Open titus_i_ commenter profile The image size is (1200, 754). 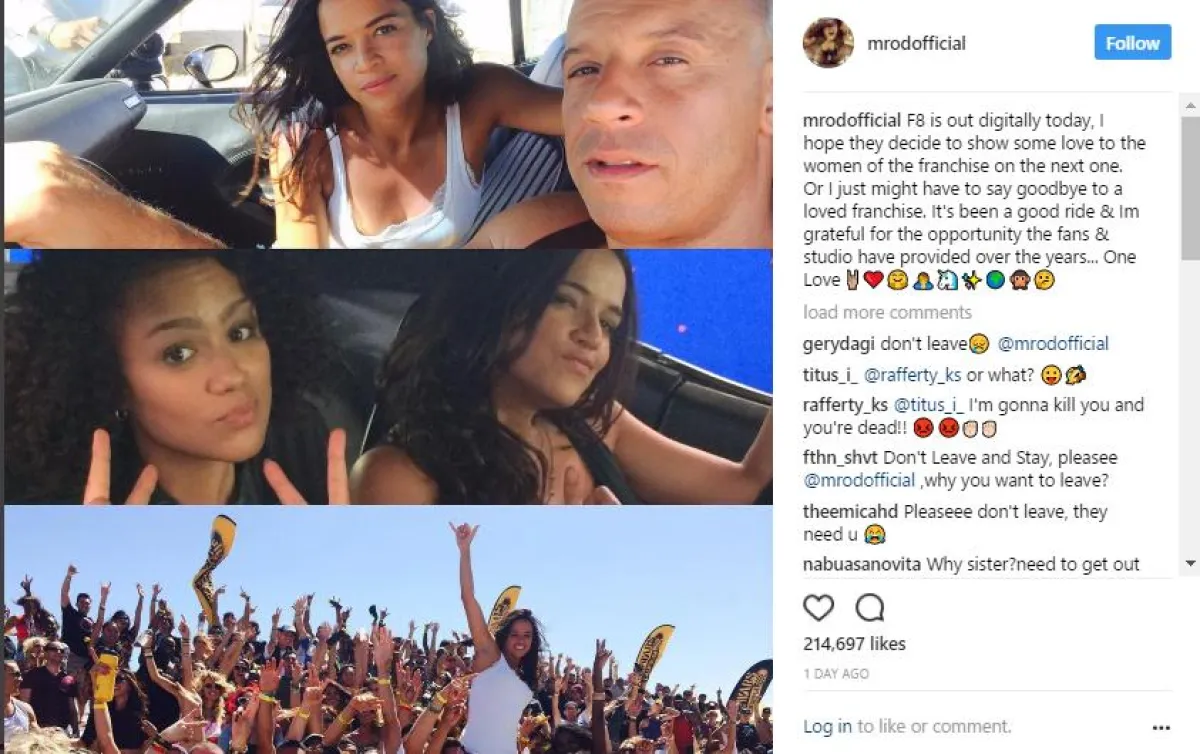click(828, 375)
